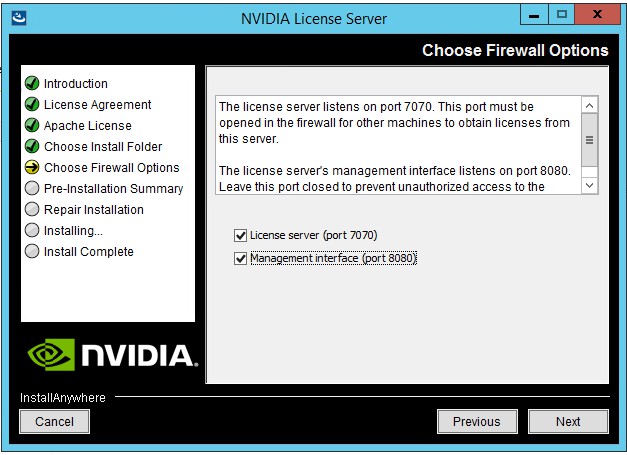Screen dimensions: 627x455
Task: Click the green checkmark beside Choose Install Folder
Action: click(x=32, y=147)
